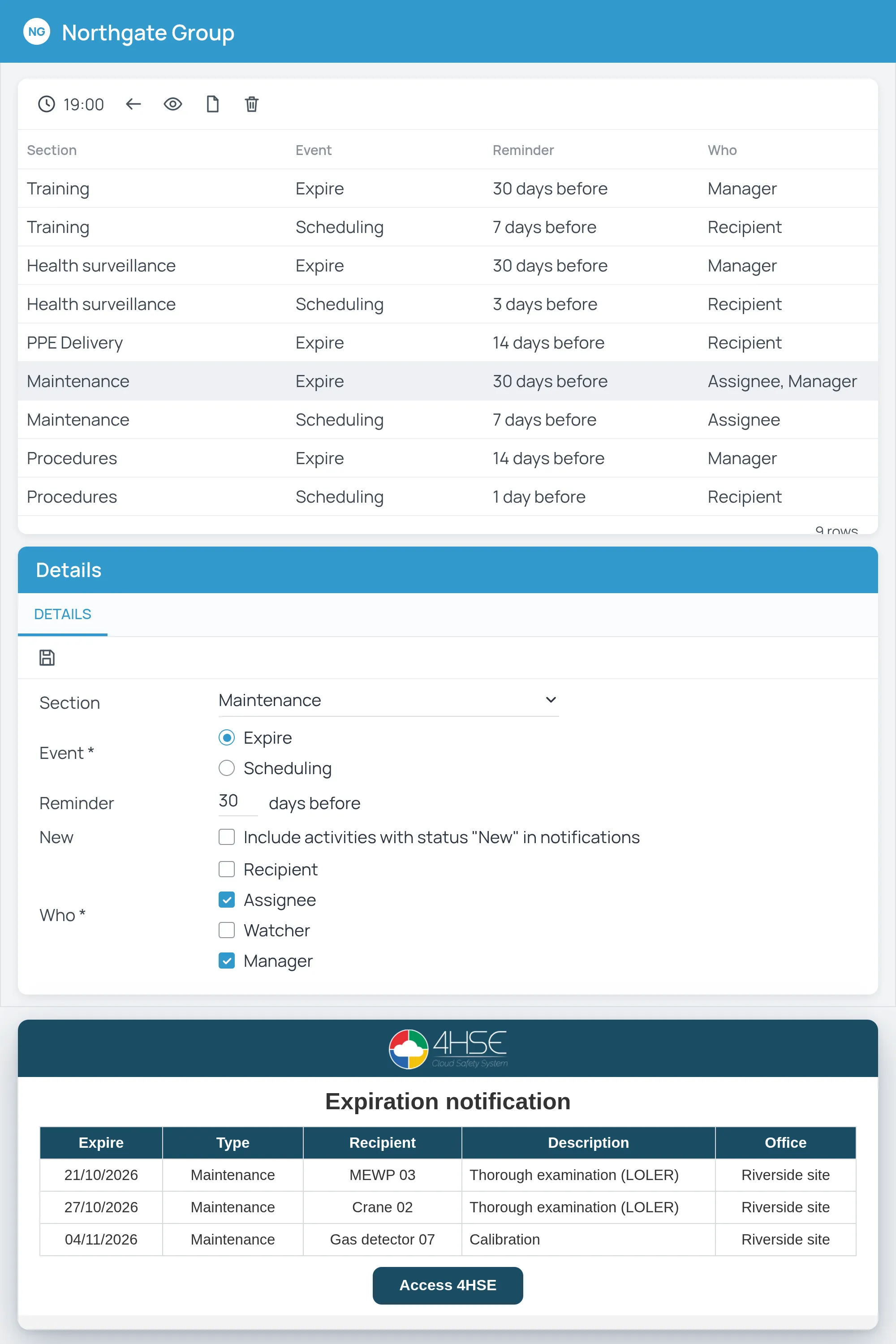Screen dimensions: 896x1344
Task: Edit the reminder days field showing 30
Action: [238, 801]
